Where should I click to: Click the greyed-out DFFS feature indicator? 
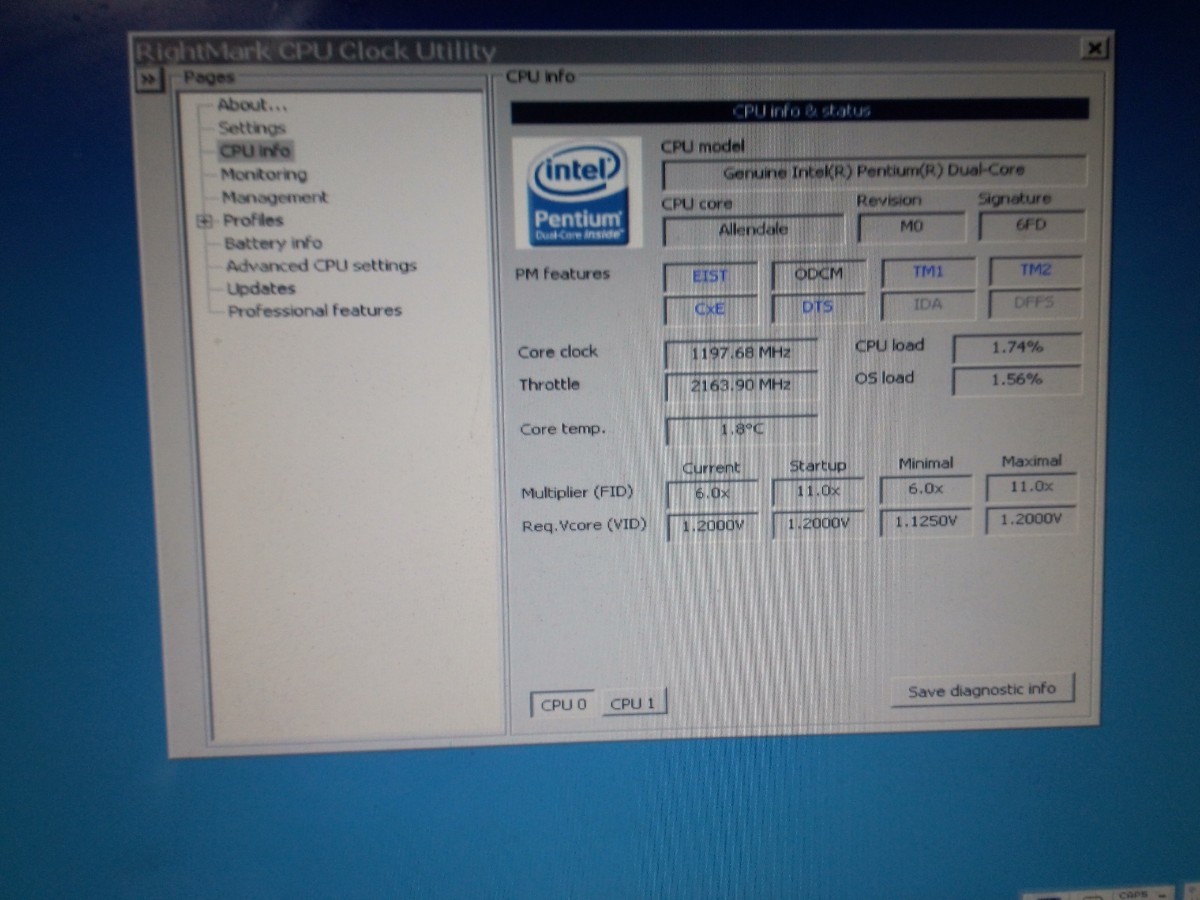point(1035,302)
